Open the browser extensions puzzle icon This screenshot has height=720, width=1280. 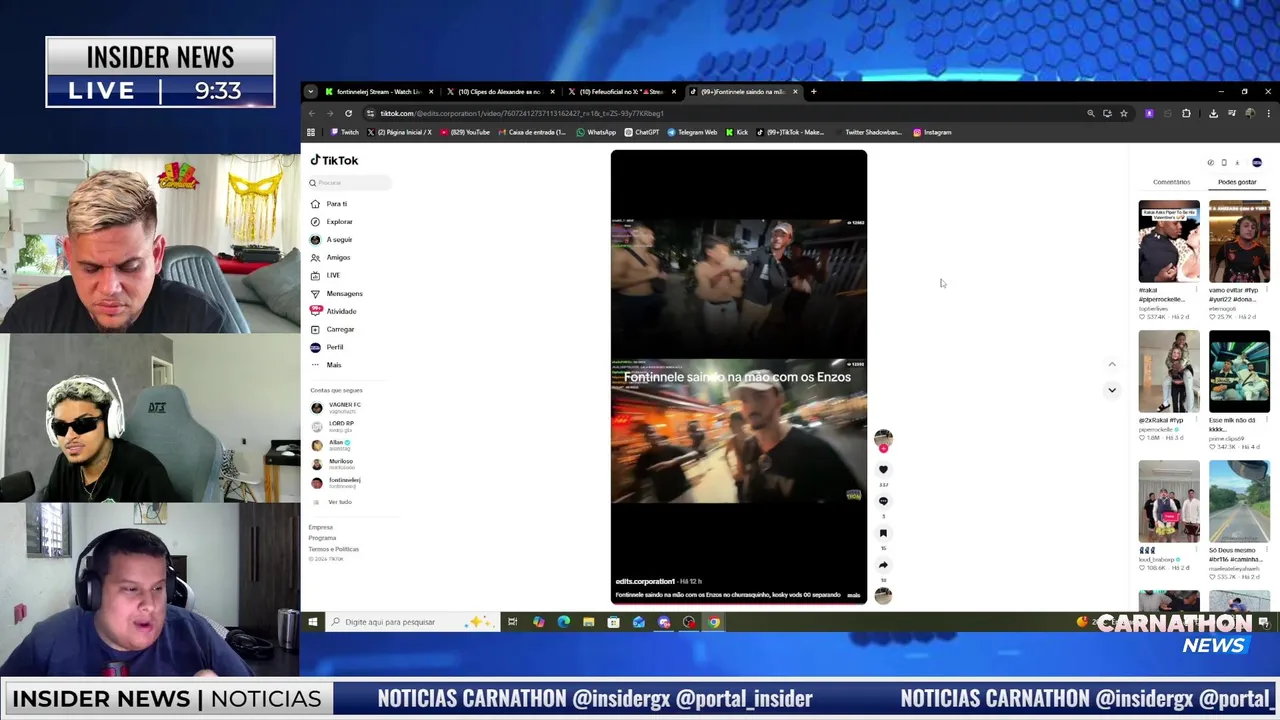pyautogui.click(x=1186, y=113)
